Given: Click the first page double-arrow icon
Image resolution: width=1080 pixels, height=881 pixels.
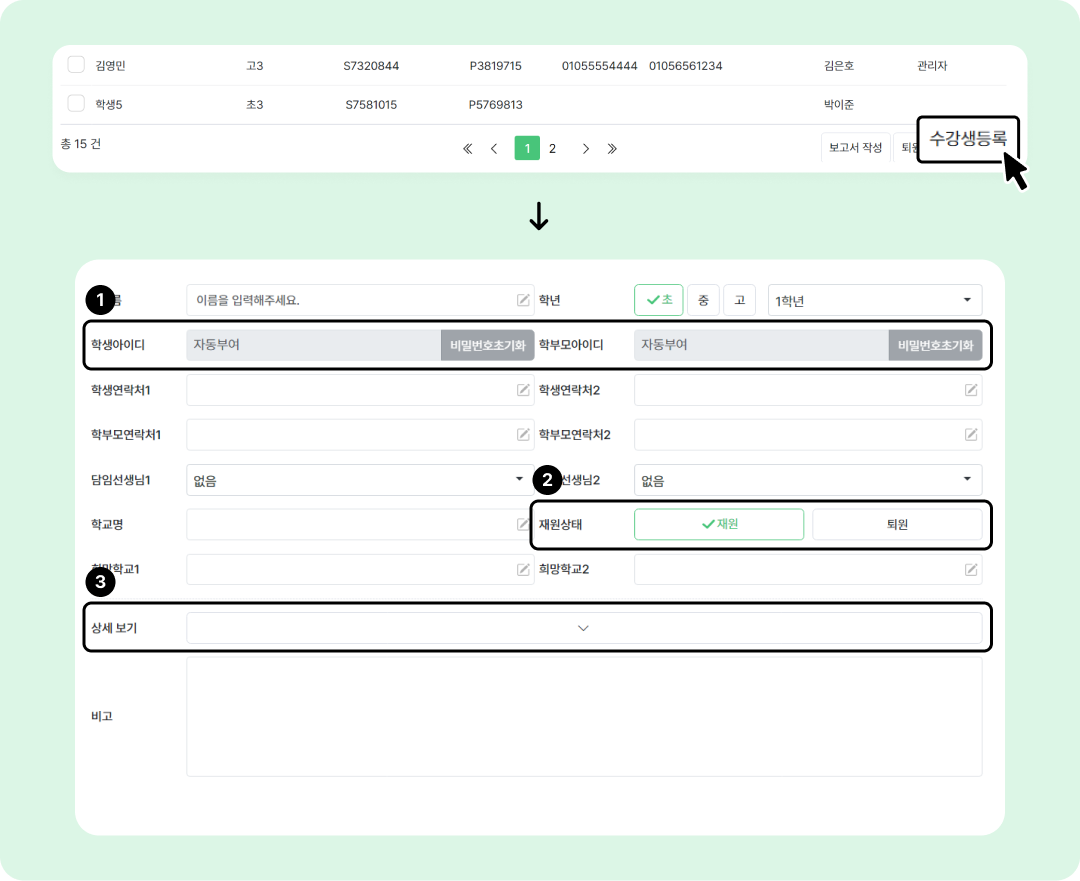Looking at the screenshot, I should (467, 149).
